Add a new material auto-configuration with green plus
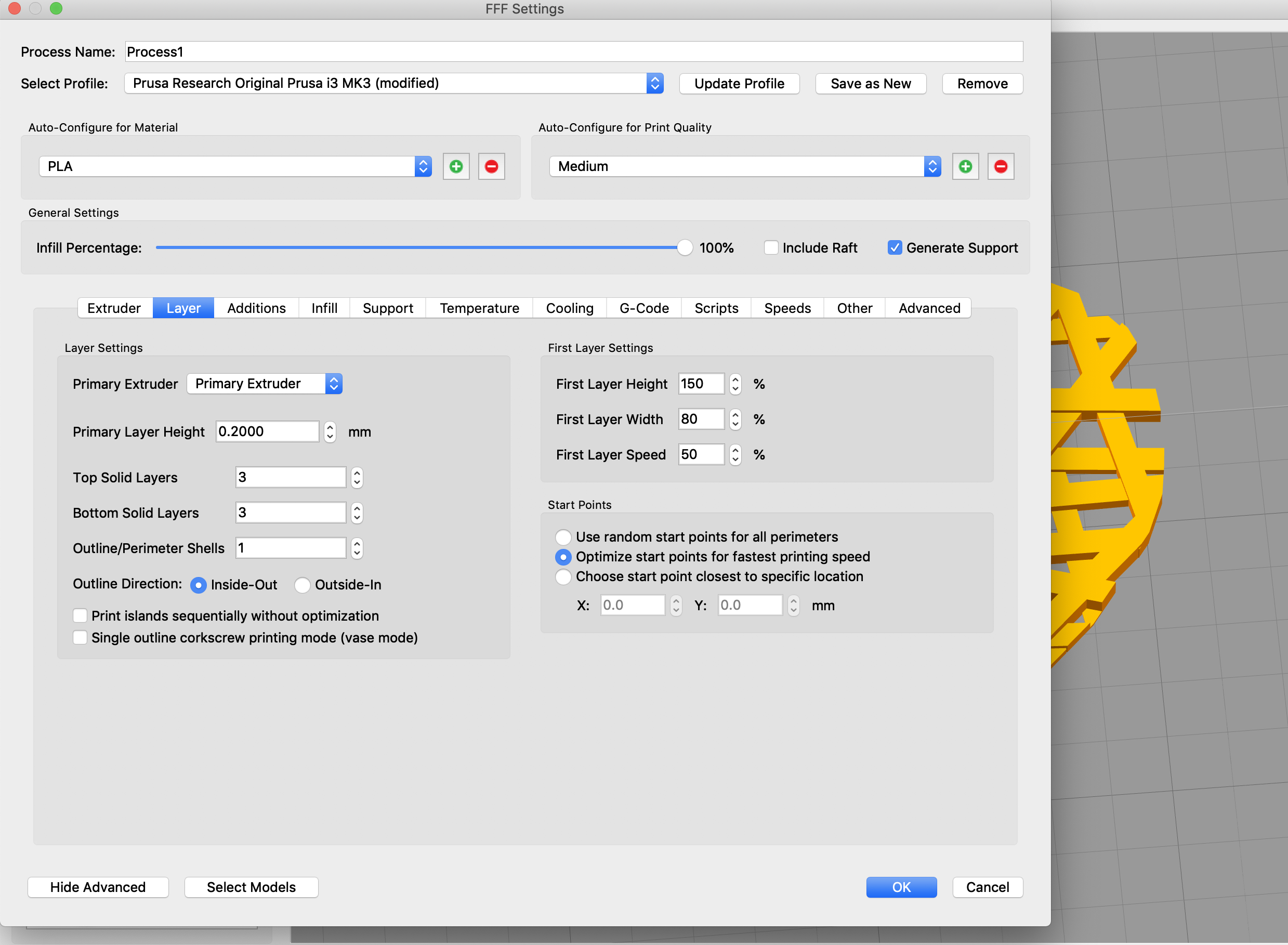 point(456,166)
